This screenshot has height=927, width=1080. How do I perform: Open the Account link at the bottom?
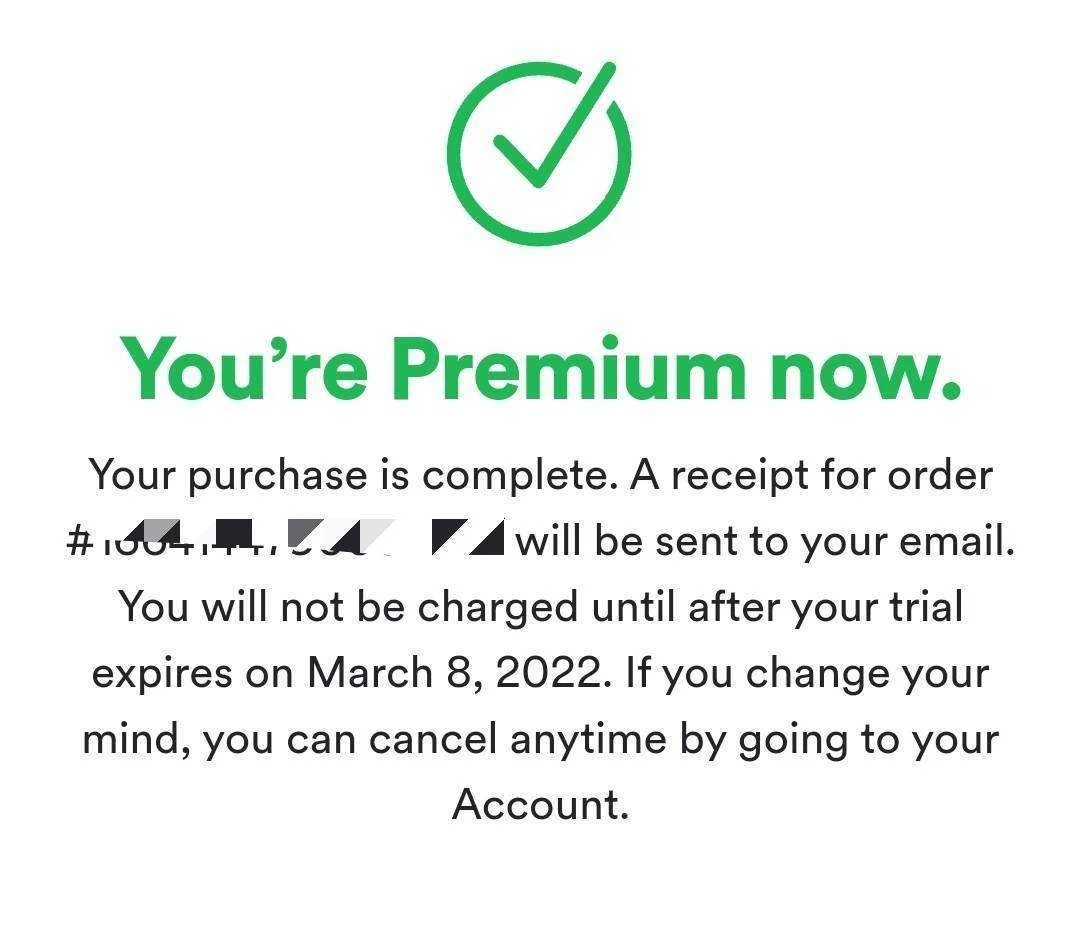click(541, 804)
